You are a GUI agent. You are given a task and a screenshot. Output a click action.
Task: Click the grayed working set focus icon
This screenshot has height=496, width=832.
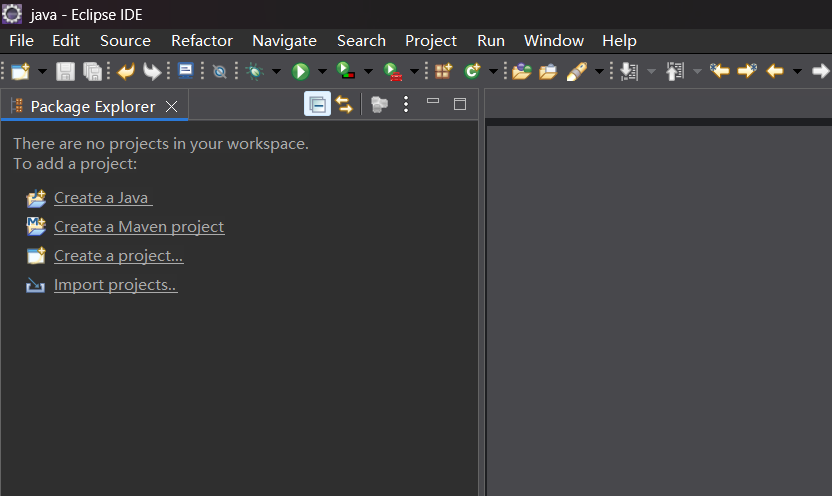coord(379,104)
